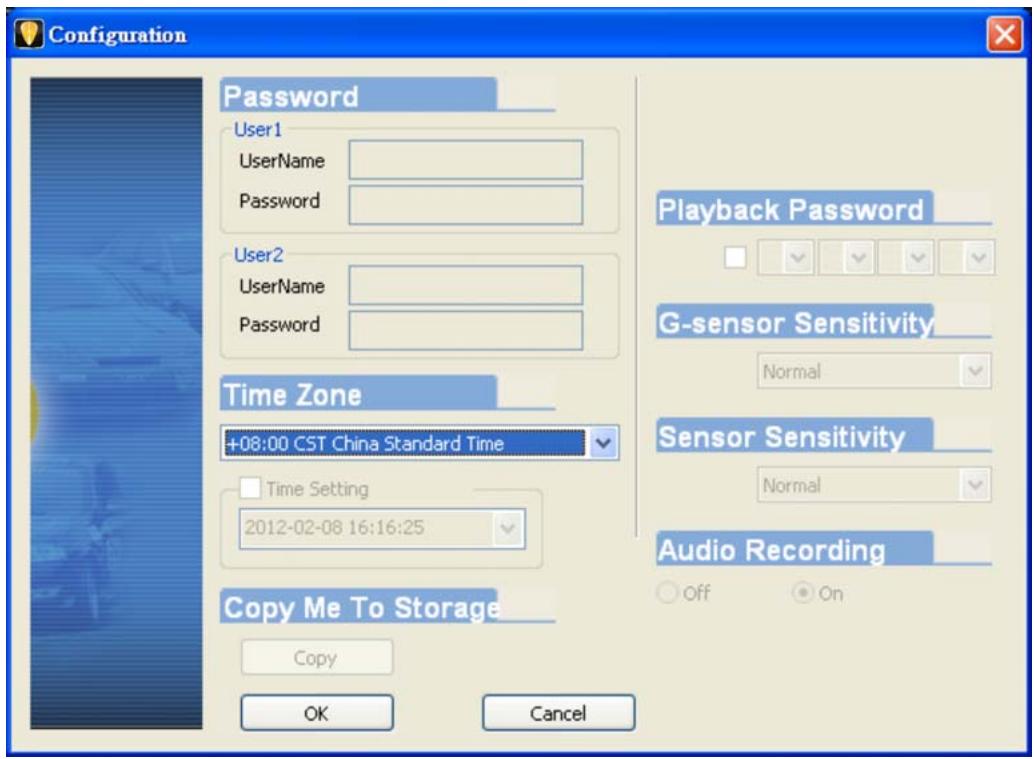Open the date-time picker dropdown 2012-02-08

[508, 528]
